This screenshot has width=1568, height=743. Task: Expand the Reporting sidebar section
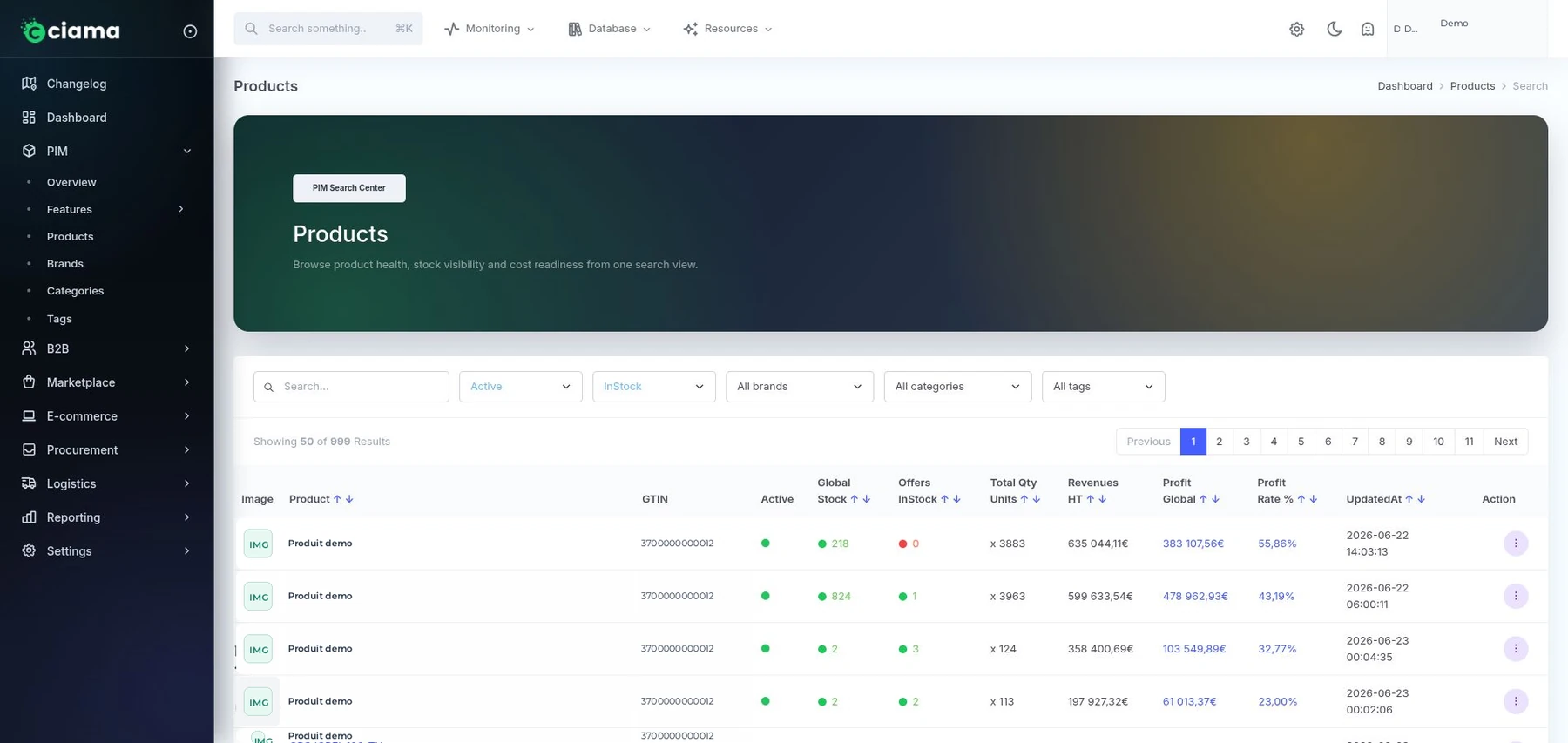click(x=106, y=517)
